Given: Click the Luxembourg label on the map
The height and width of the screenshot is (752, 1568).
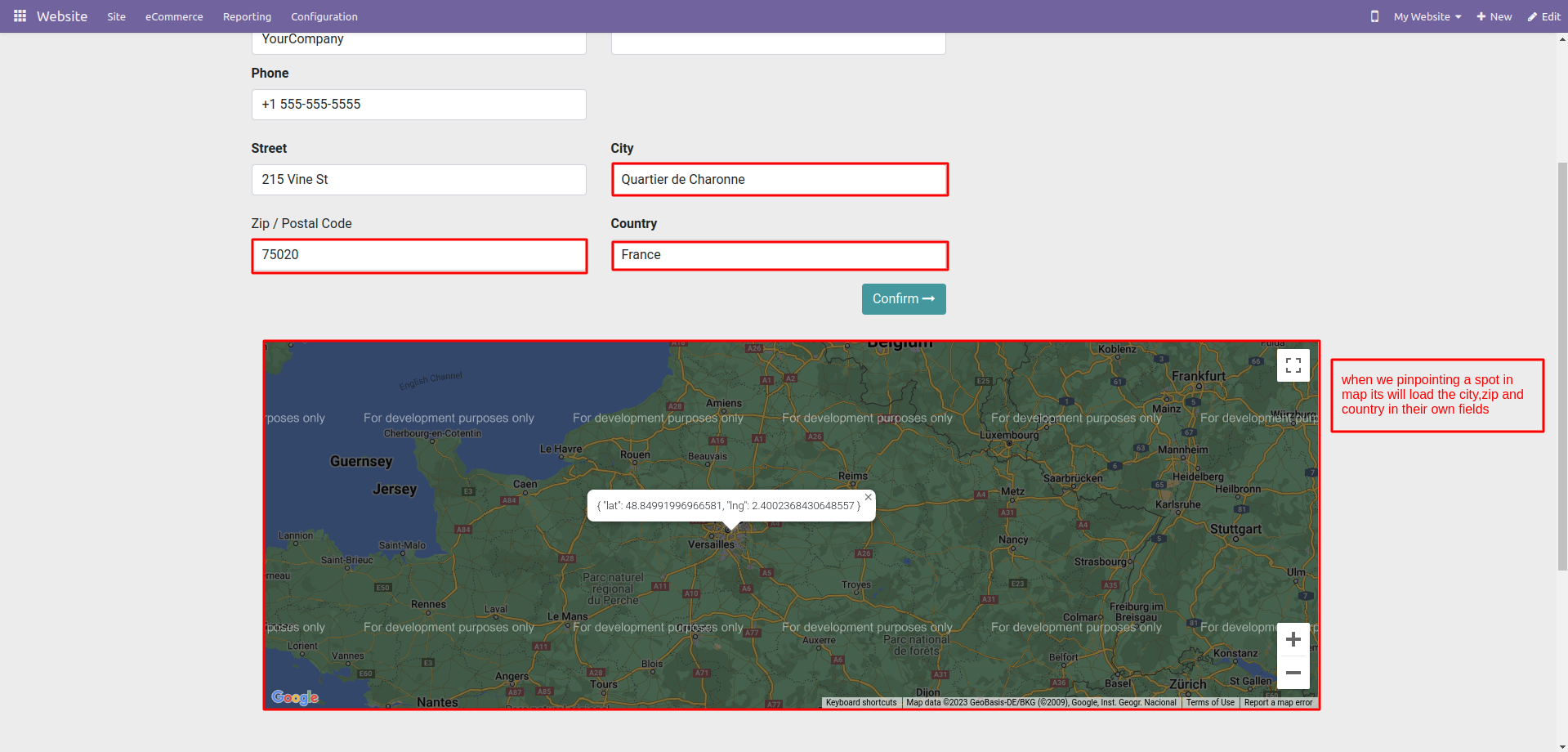Looking at the screenshot, I should 1009,435.
